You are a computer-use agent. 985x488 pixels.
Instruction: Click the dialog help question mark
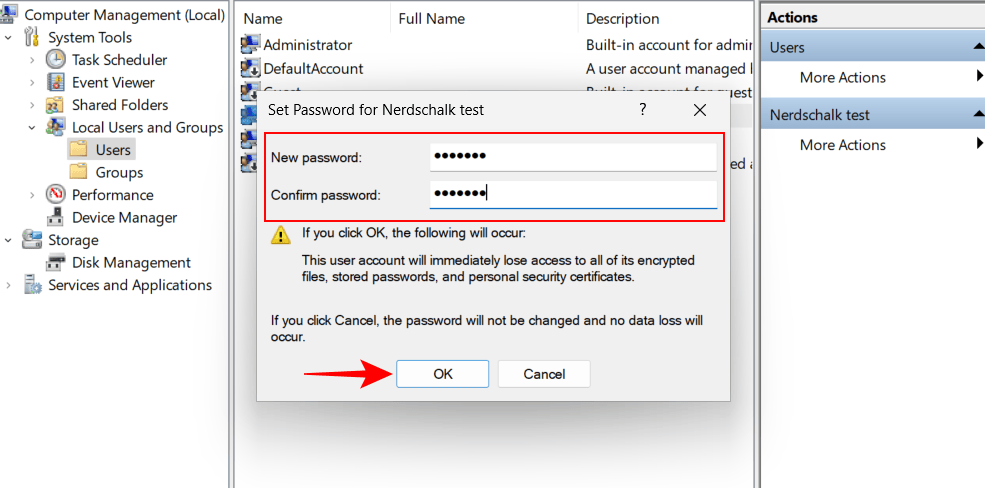point(642,109)
